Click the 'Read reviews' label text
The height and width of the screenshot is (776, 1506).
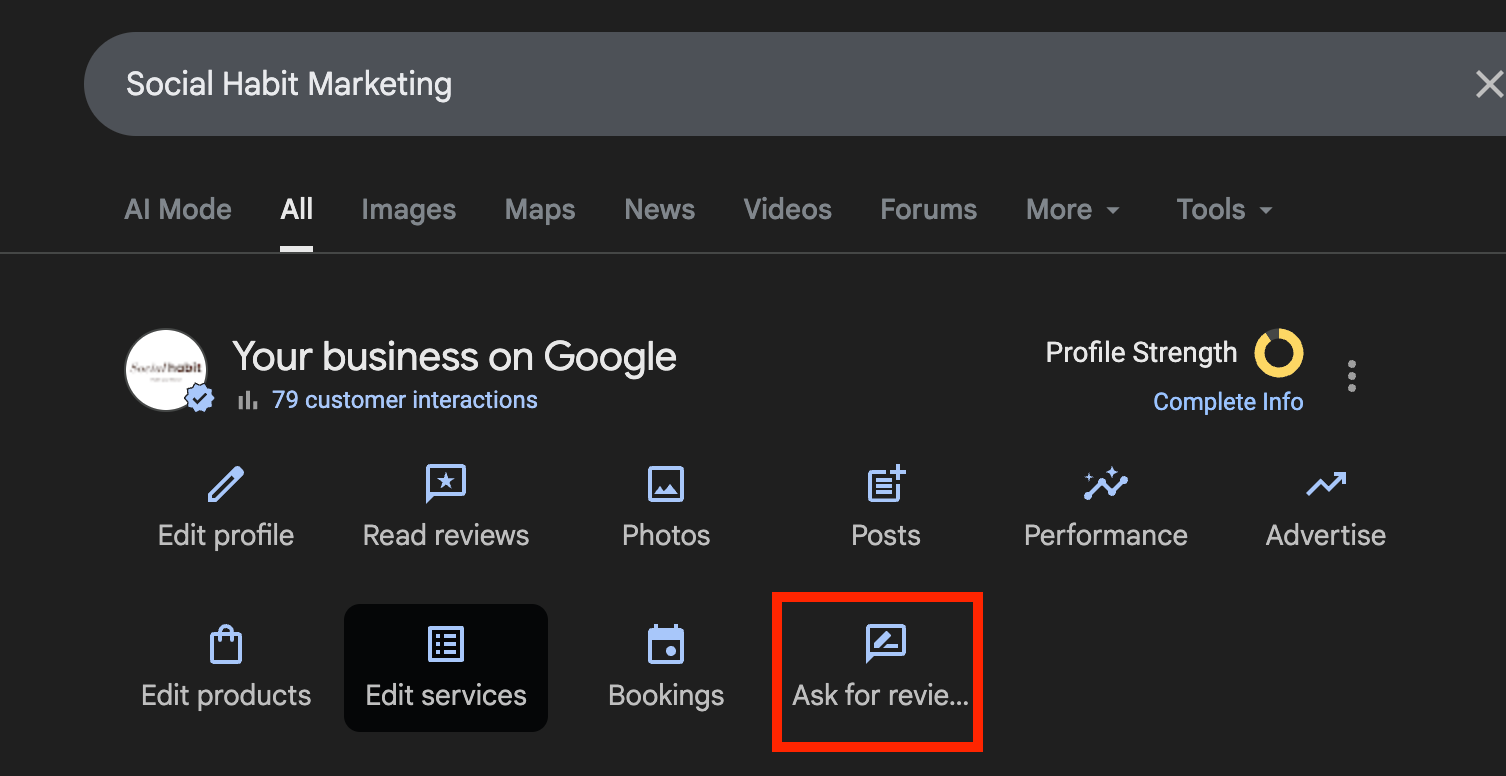(446, 535)
